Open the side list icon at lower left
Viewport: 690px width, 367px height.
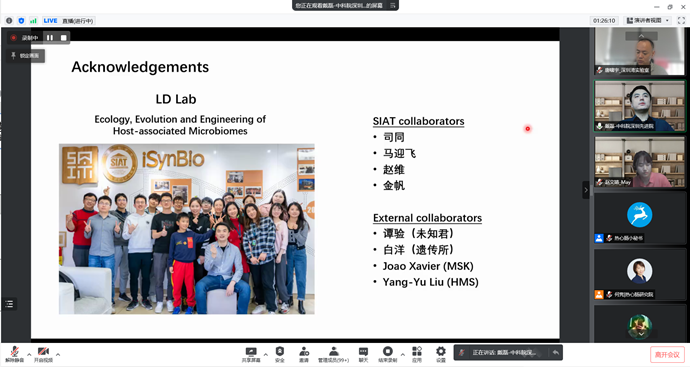pyautogui.click(x=9, y=304)
